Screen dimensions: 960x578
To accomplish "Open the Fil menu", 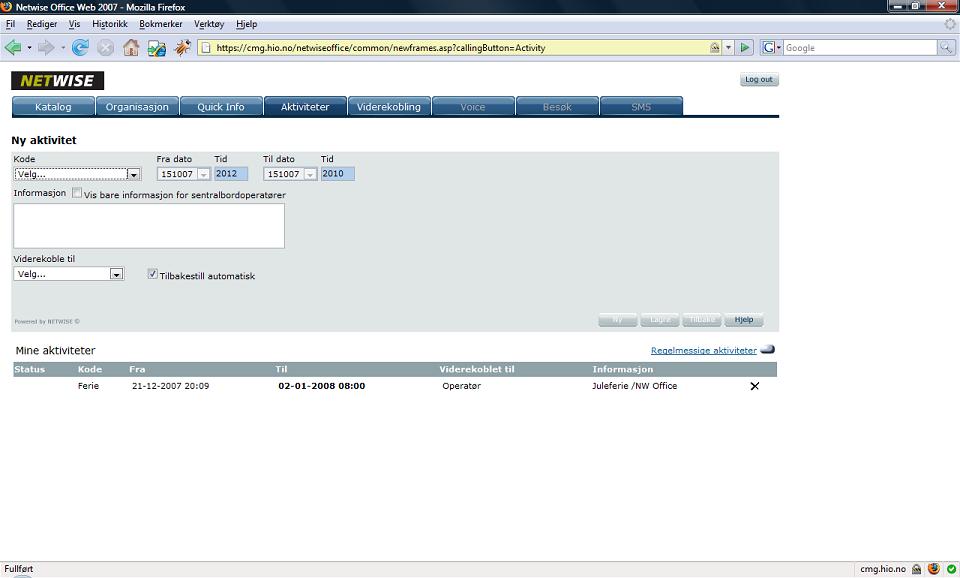I will (x=10, y=24).
